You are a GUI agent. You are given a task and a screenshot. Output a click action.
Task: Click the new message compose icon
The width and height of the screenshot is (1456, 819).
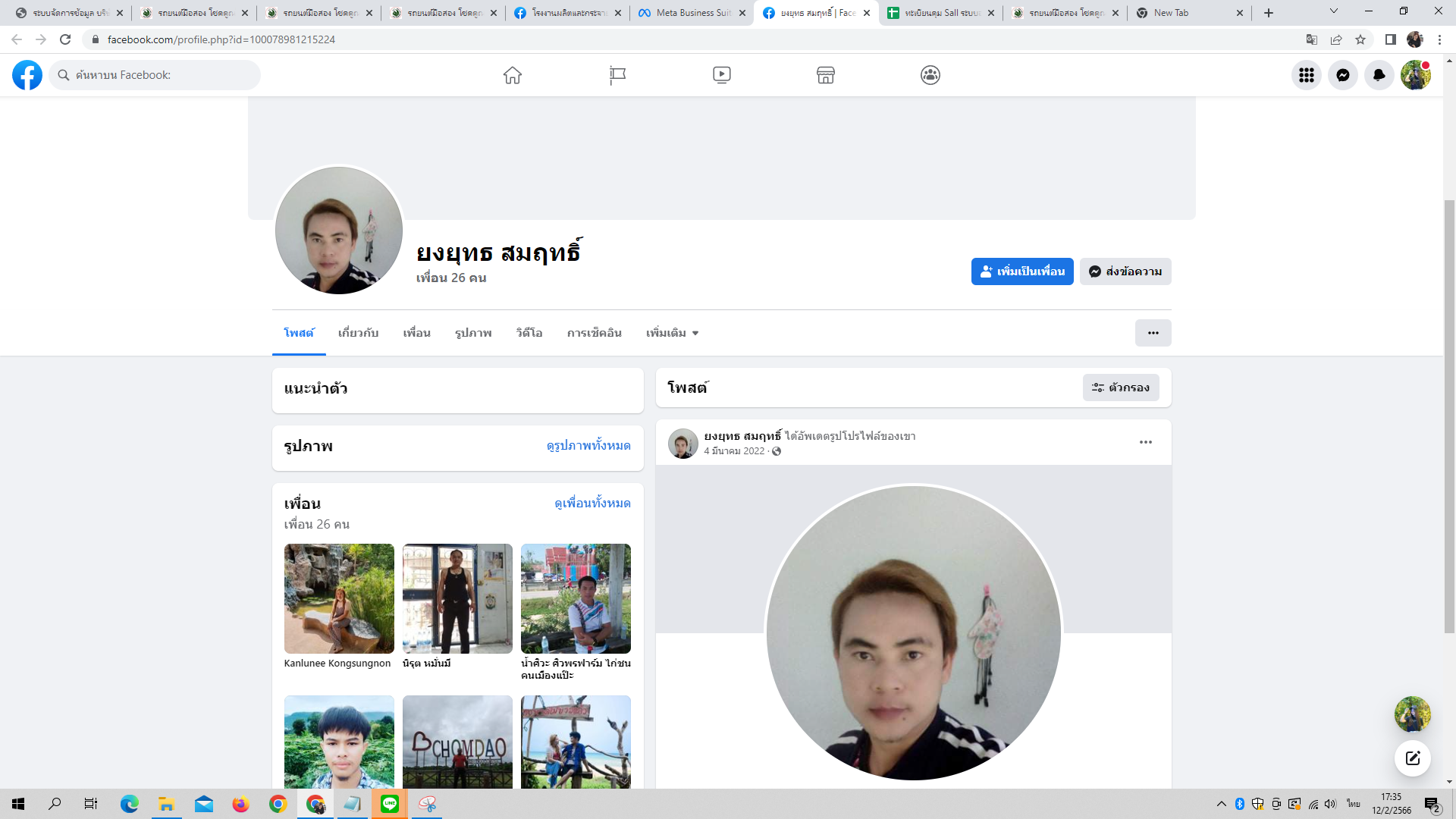point(1412,758)
